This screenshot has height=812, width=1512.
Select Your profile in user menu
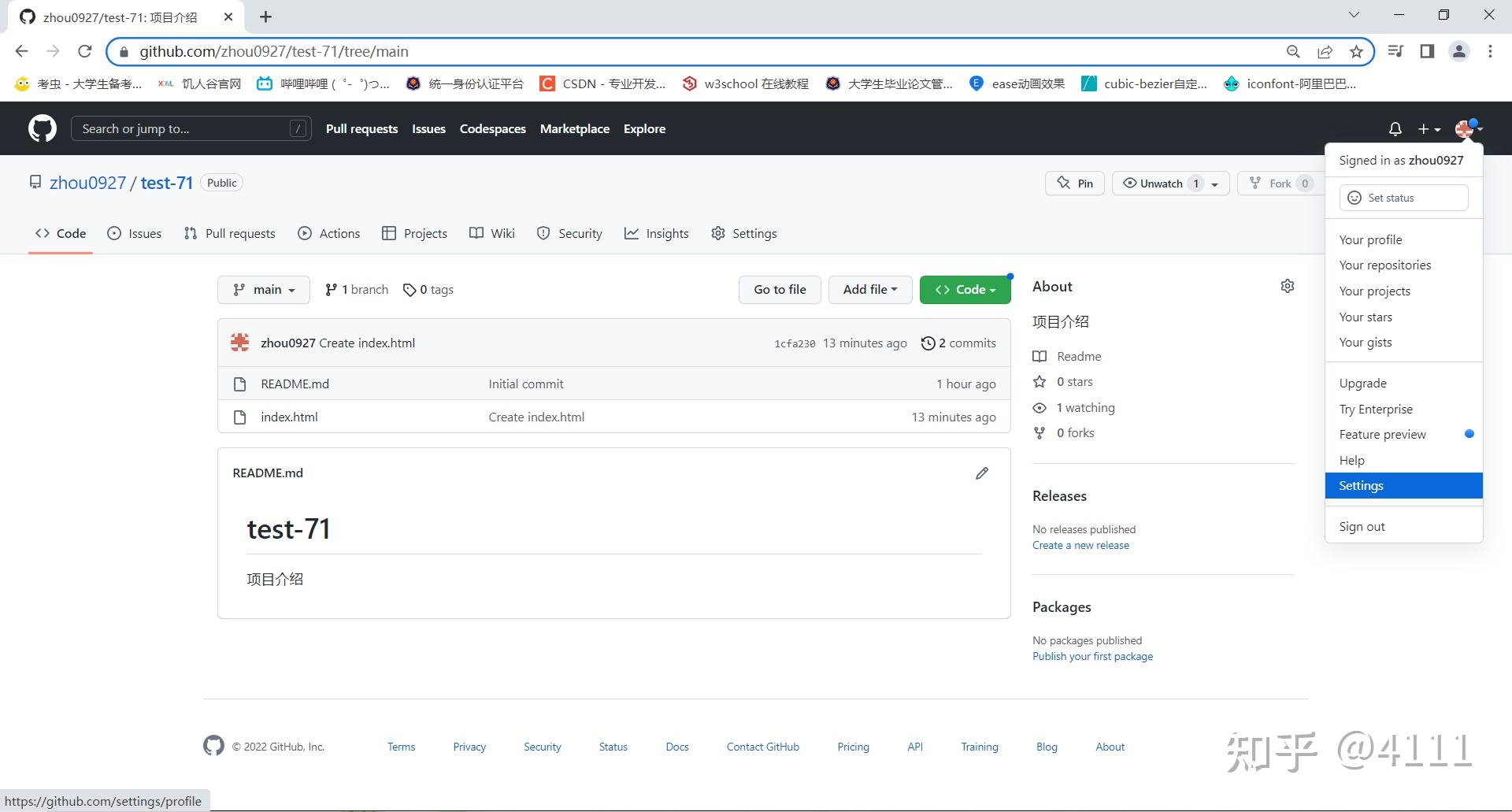tap(1403, 240)
